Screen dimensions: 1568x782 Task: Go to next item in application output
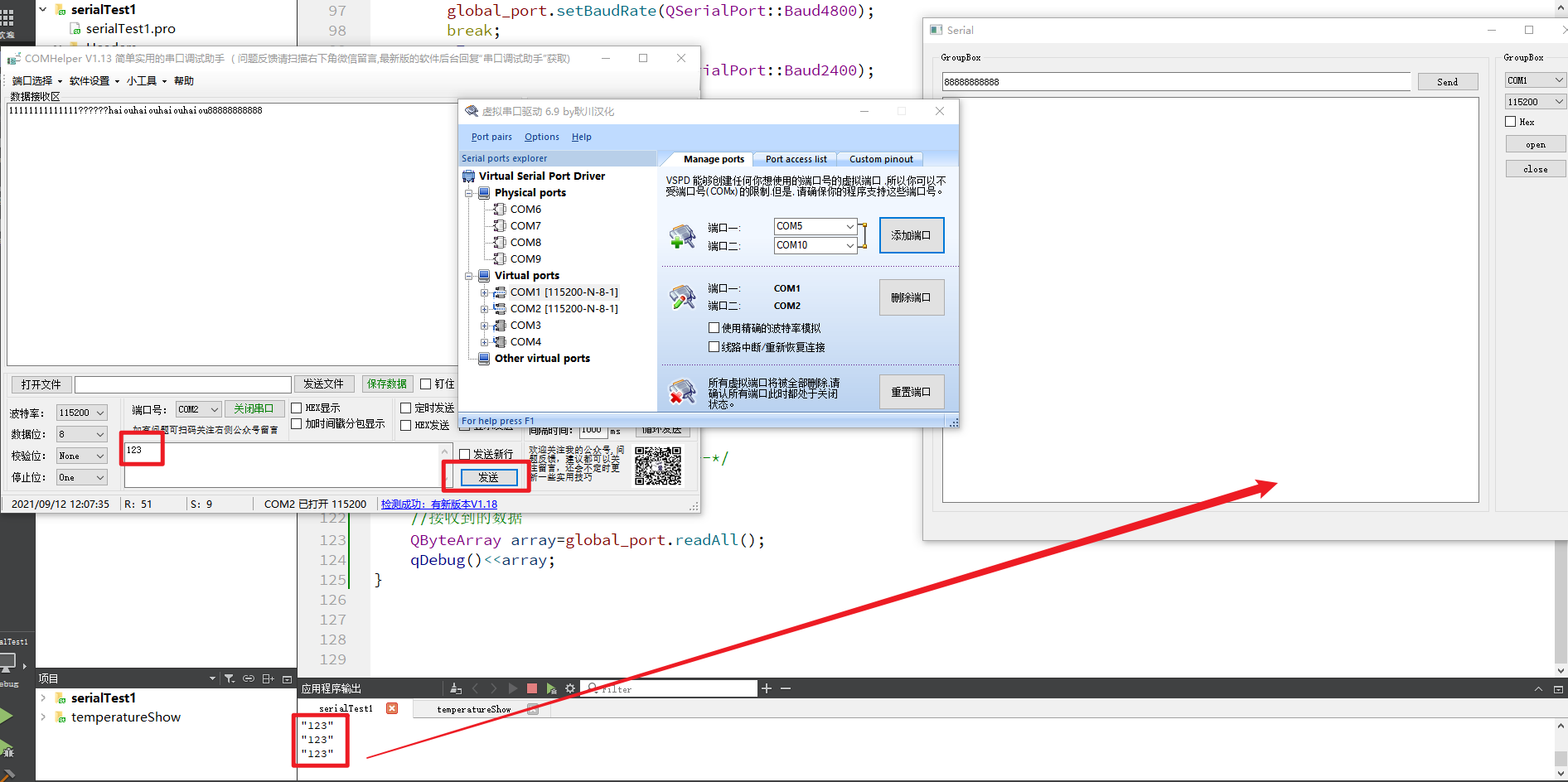pos(494,688)
